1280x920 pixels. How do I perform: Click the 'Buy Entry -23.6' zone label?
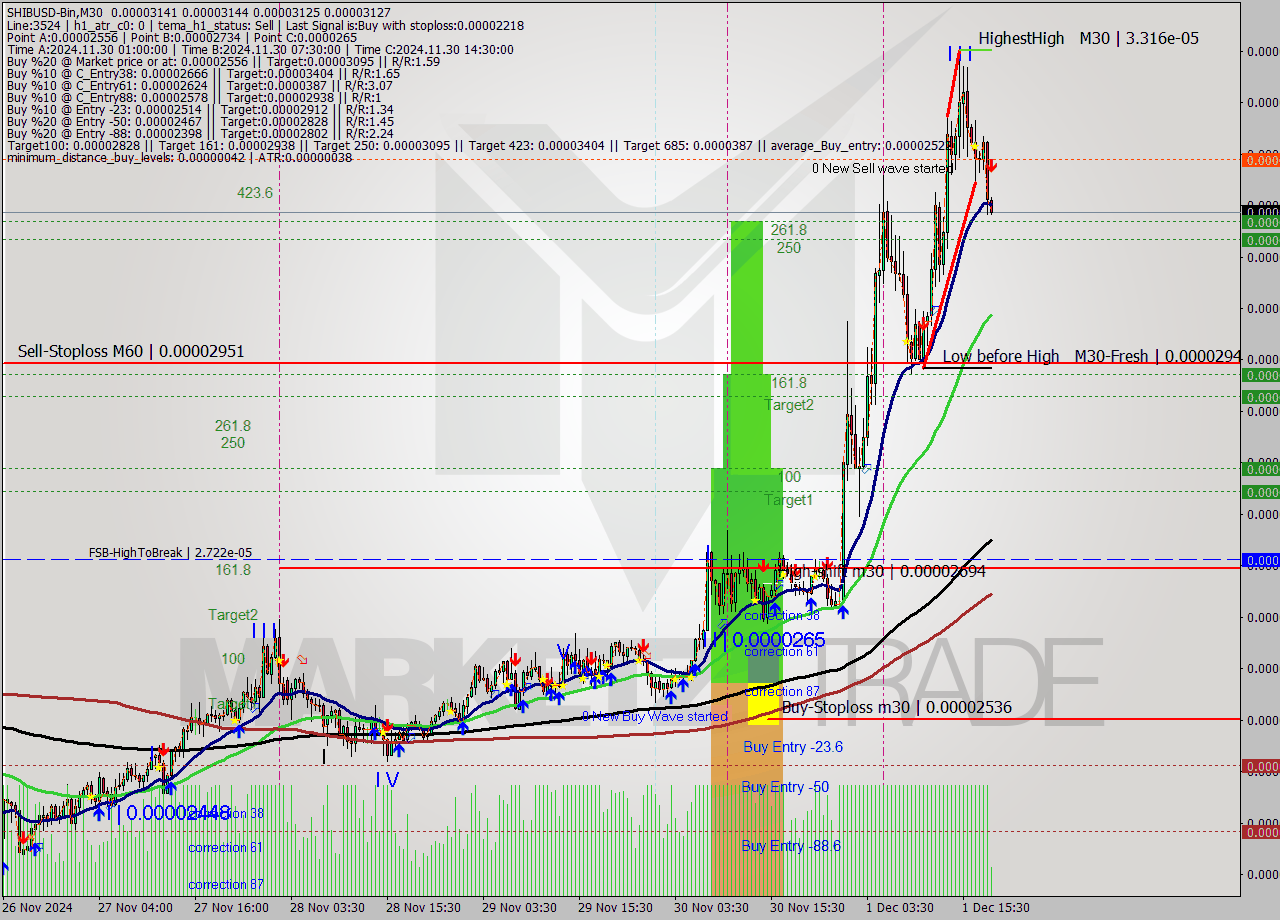[x=793, y=747]
